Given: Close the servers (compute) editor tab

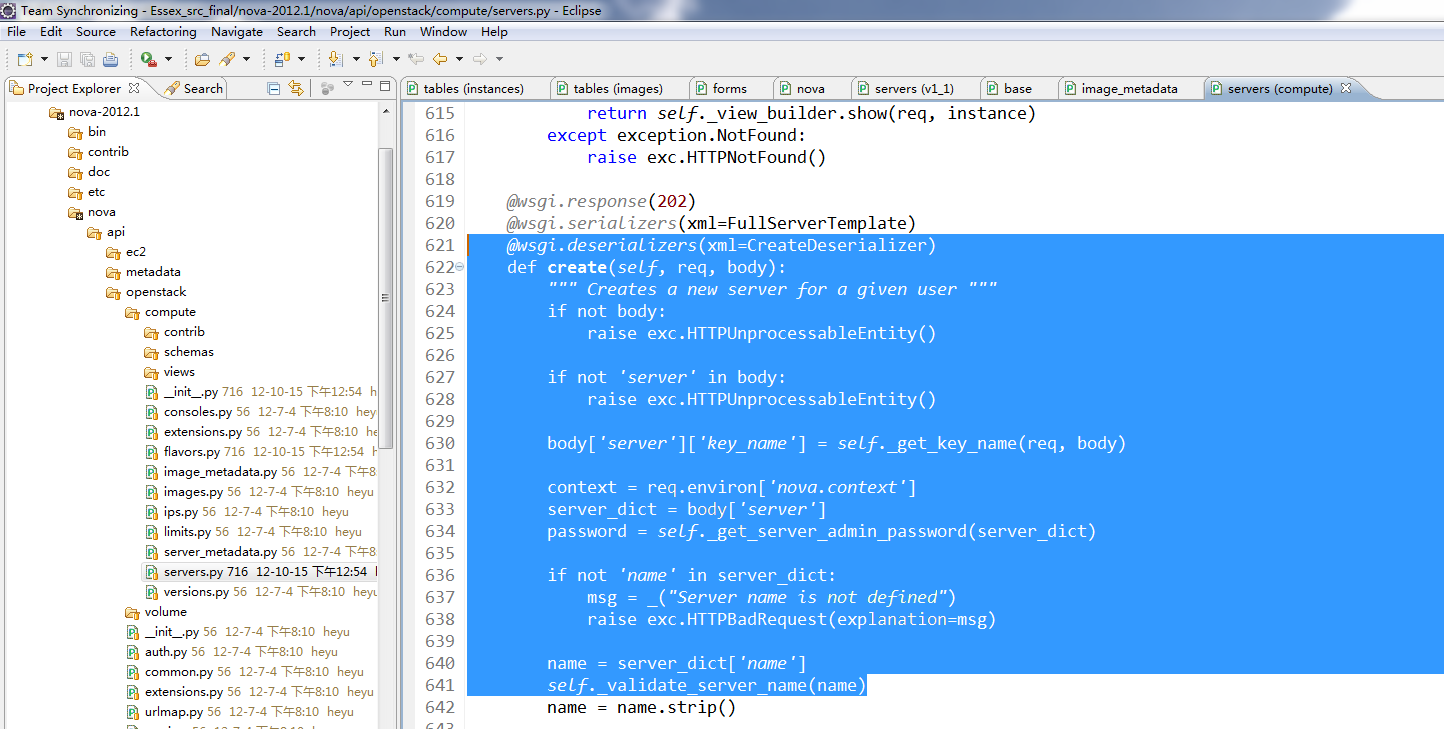Looking at the screenshot, I should pos(1346,88).
